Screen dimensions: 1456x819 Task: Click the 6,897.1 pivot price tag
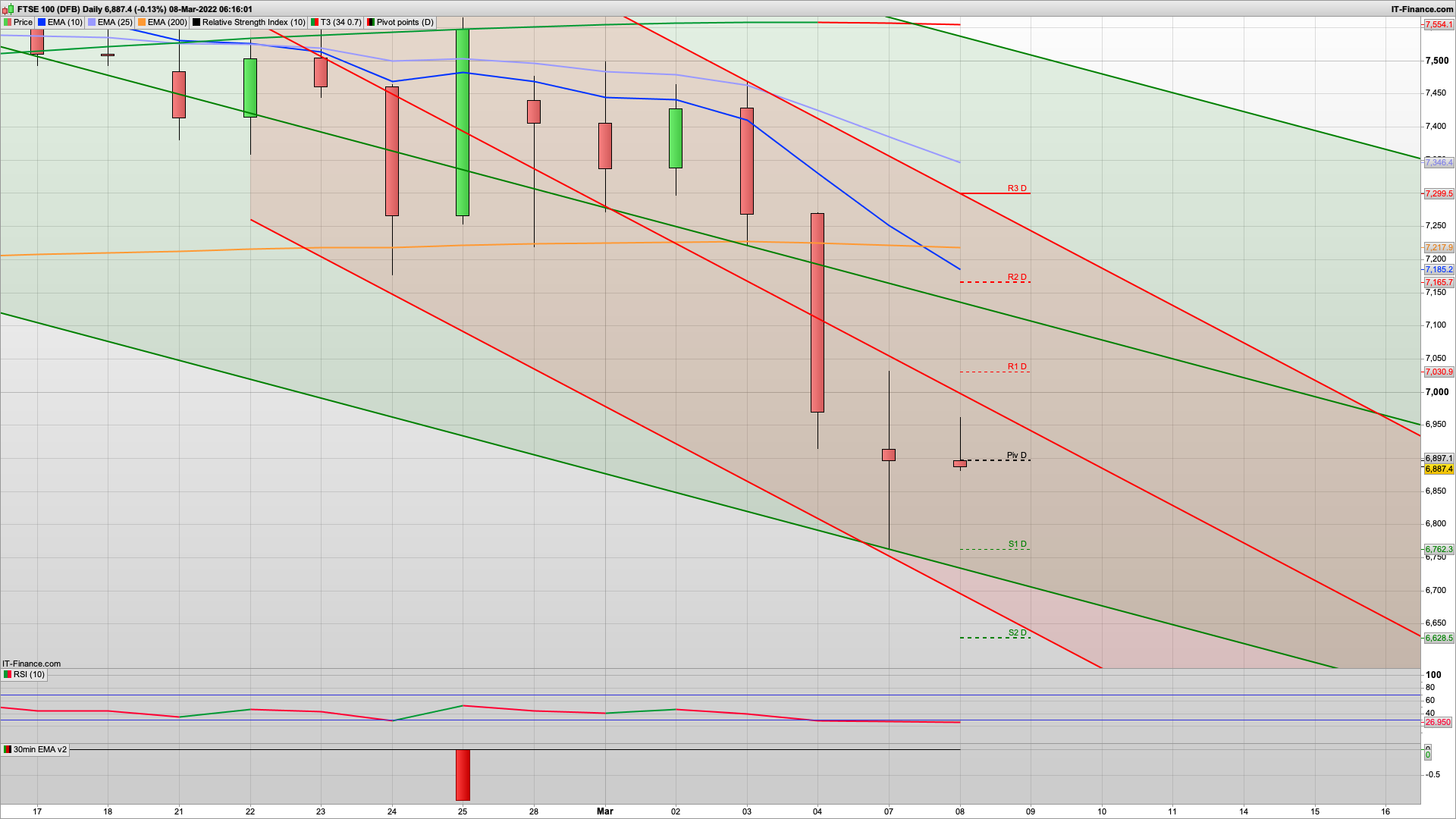coord(1439,458)
